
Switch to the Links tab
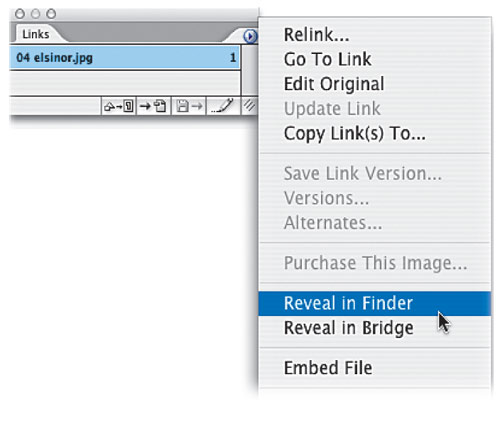(x=36, y=34)
